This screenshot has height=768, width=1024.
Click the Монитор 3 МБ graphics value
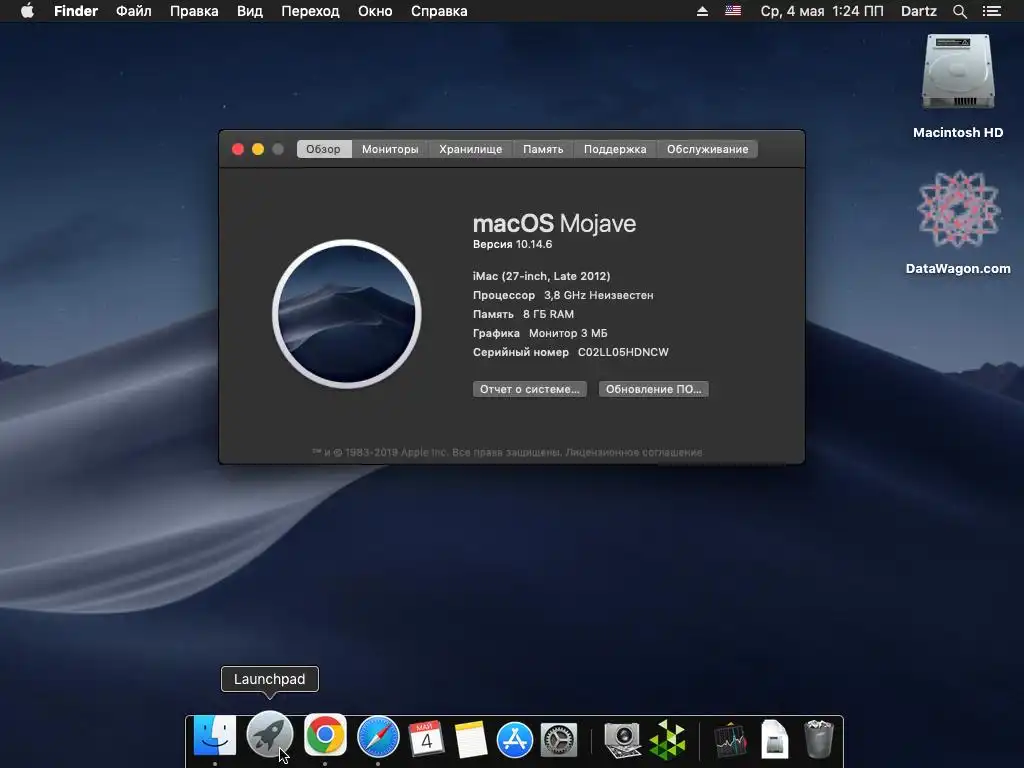[568, 333]
